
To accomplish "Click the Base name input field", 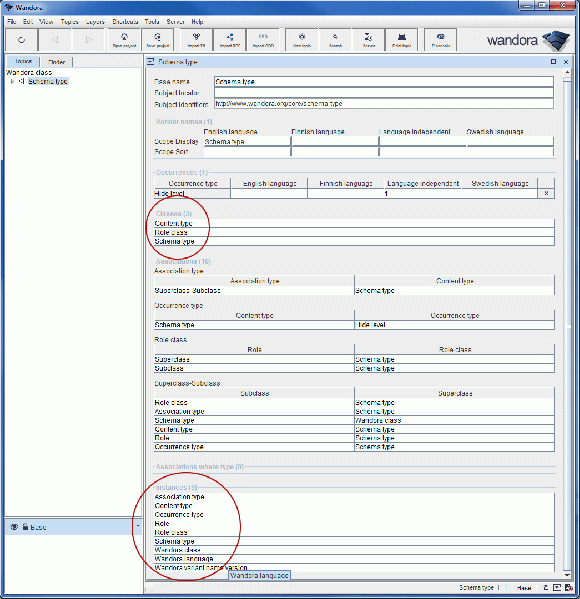I will (384, 81).
